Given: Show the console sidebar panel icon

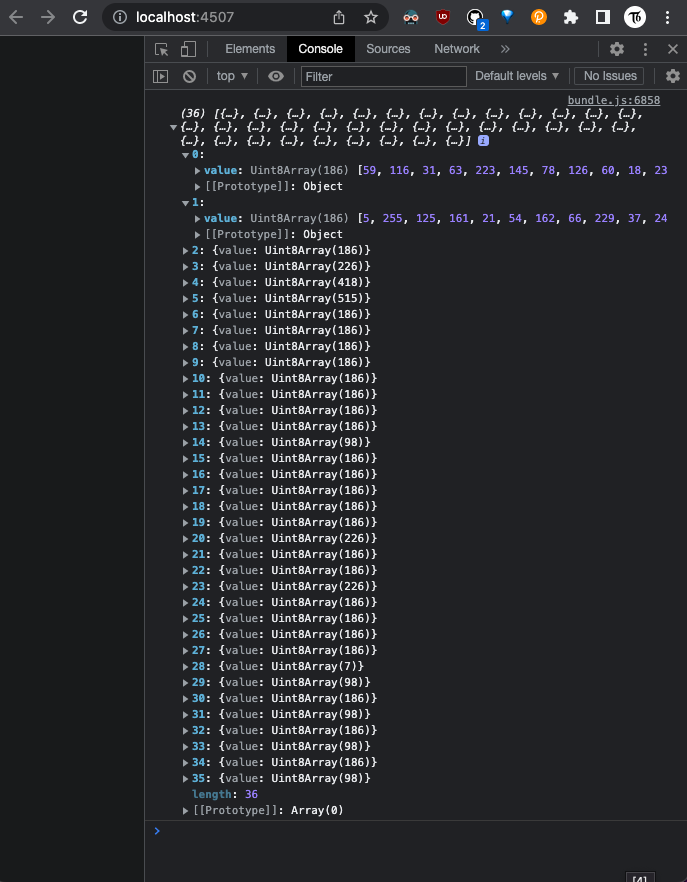Looking at the screenshot, I should (160, 75).
